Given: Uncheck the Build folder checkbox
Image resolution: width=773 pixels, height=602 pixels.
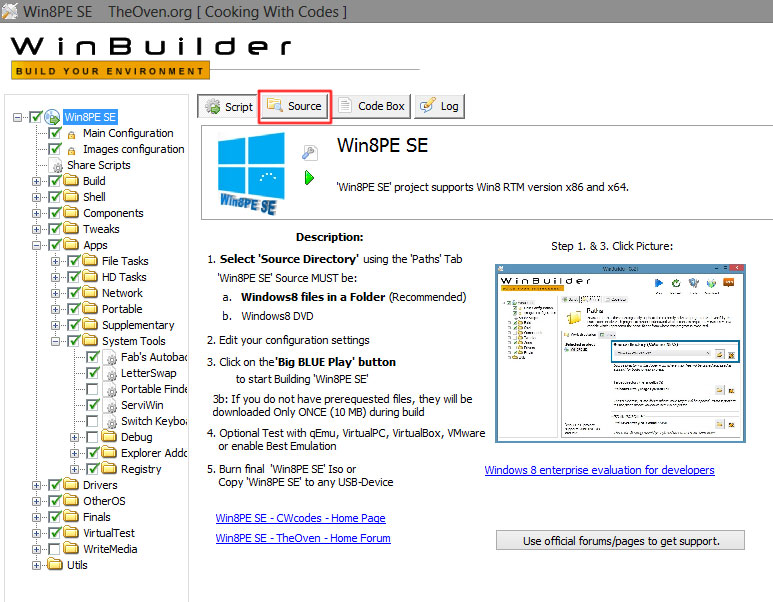Looking at the screenshot, I should [x=55, y=181].
